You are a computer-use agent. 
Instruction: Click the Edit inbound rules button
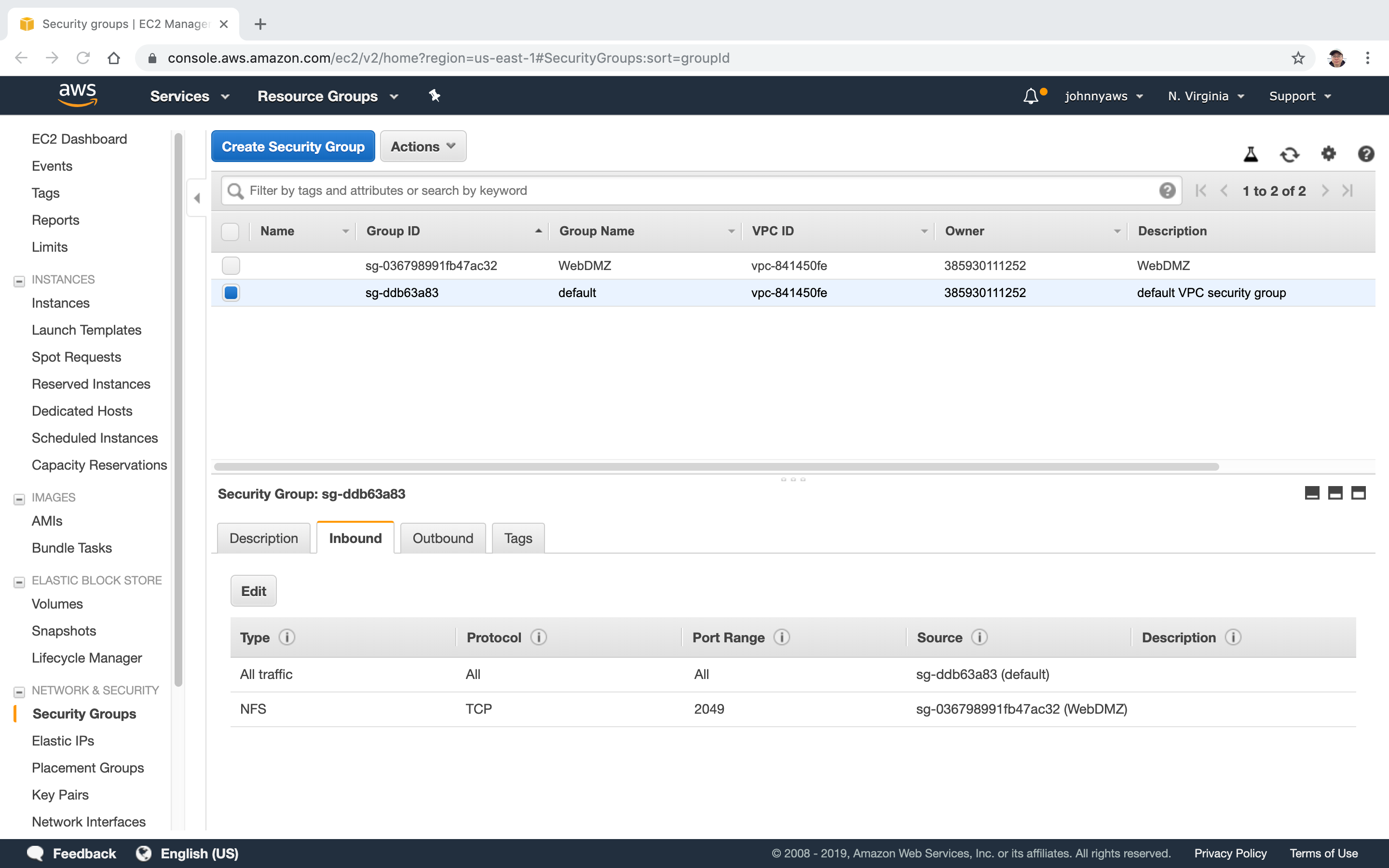253,591
